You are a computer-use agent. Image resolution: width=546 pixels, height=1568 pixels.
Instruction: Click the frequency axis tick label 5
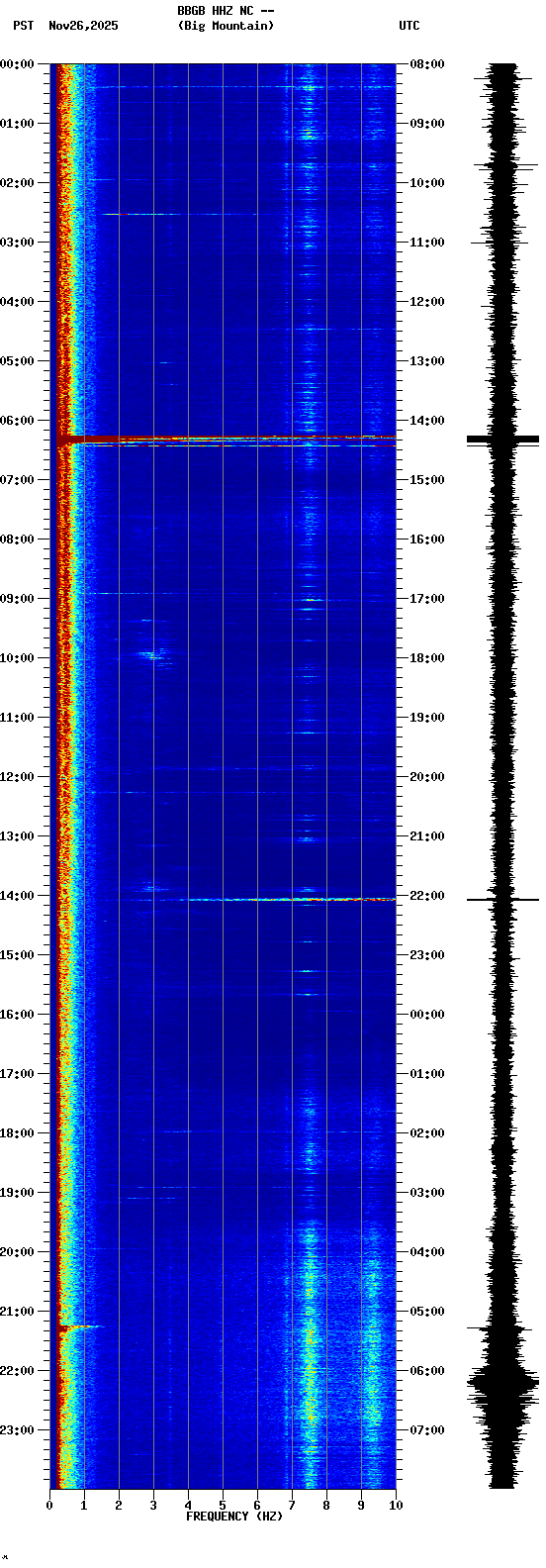tap(223, 1506)
